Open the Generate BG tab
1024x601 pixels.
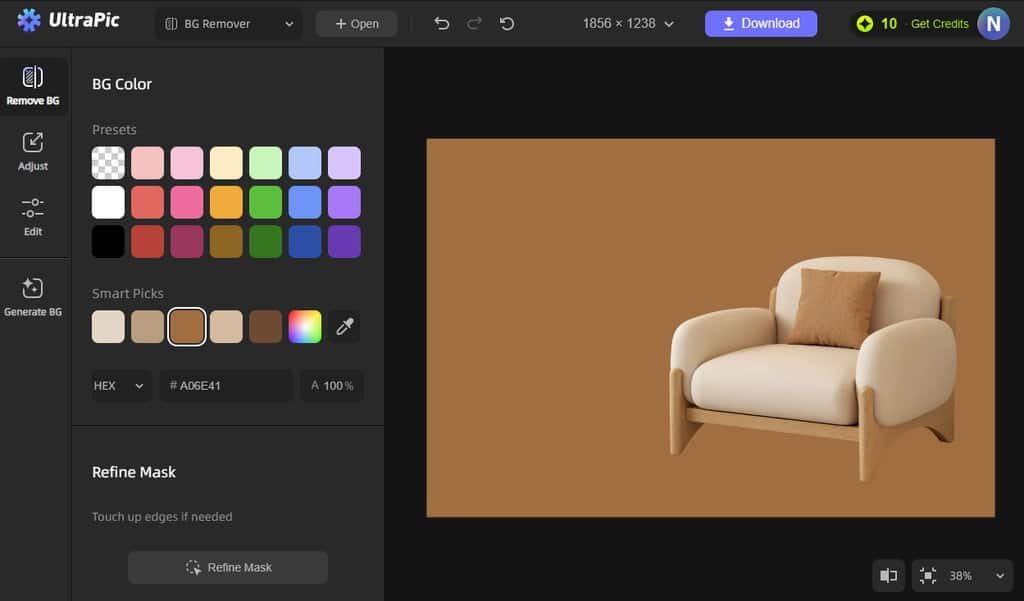coord(33,298)
